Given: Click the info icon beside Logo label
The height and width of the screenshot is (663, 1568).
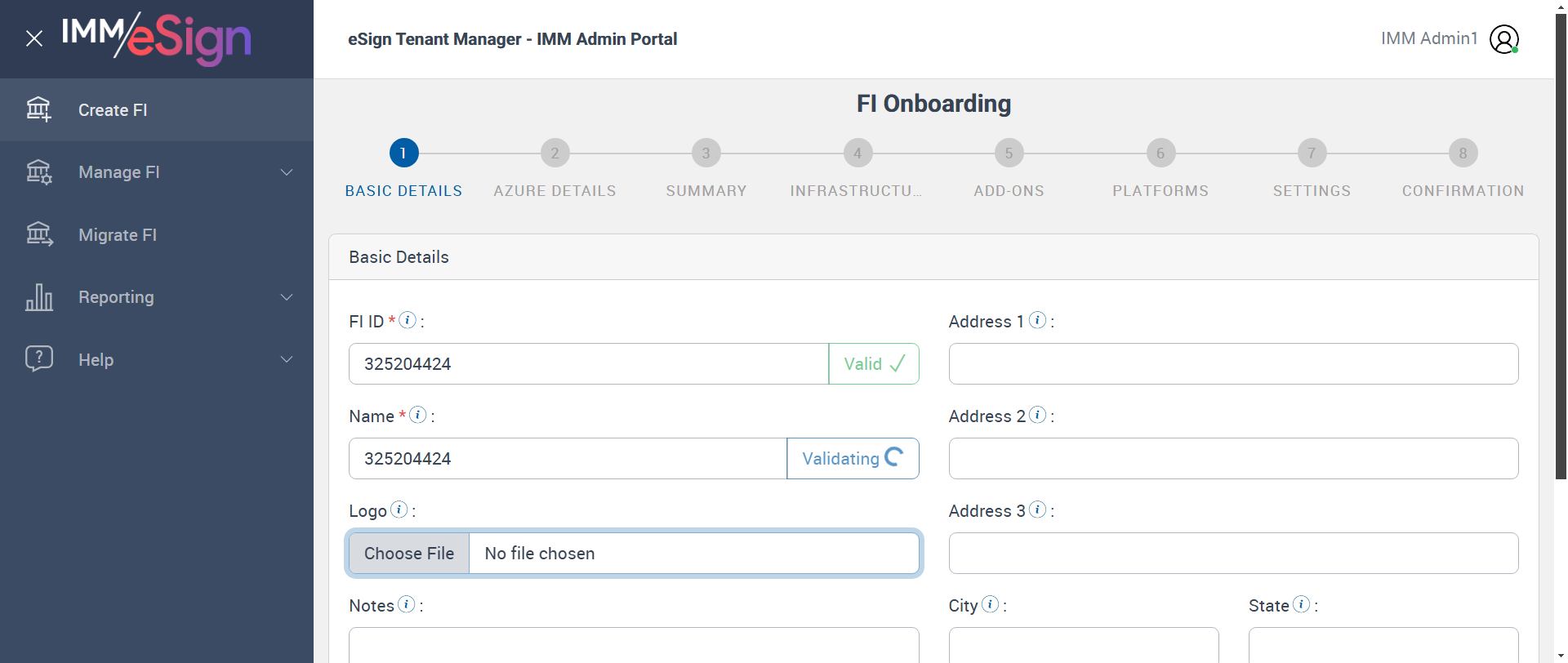Looking at the screenshot, I should (399, 509).
